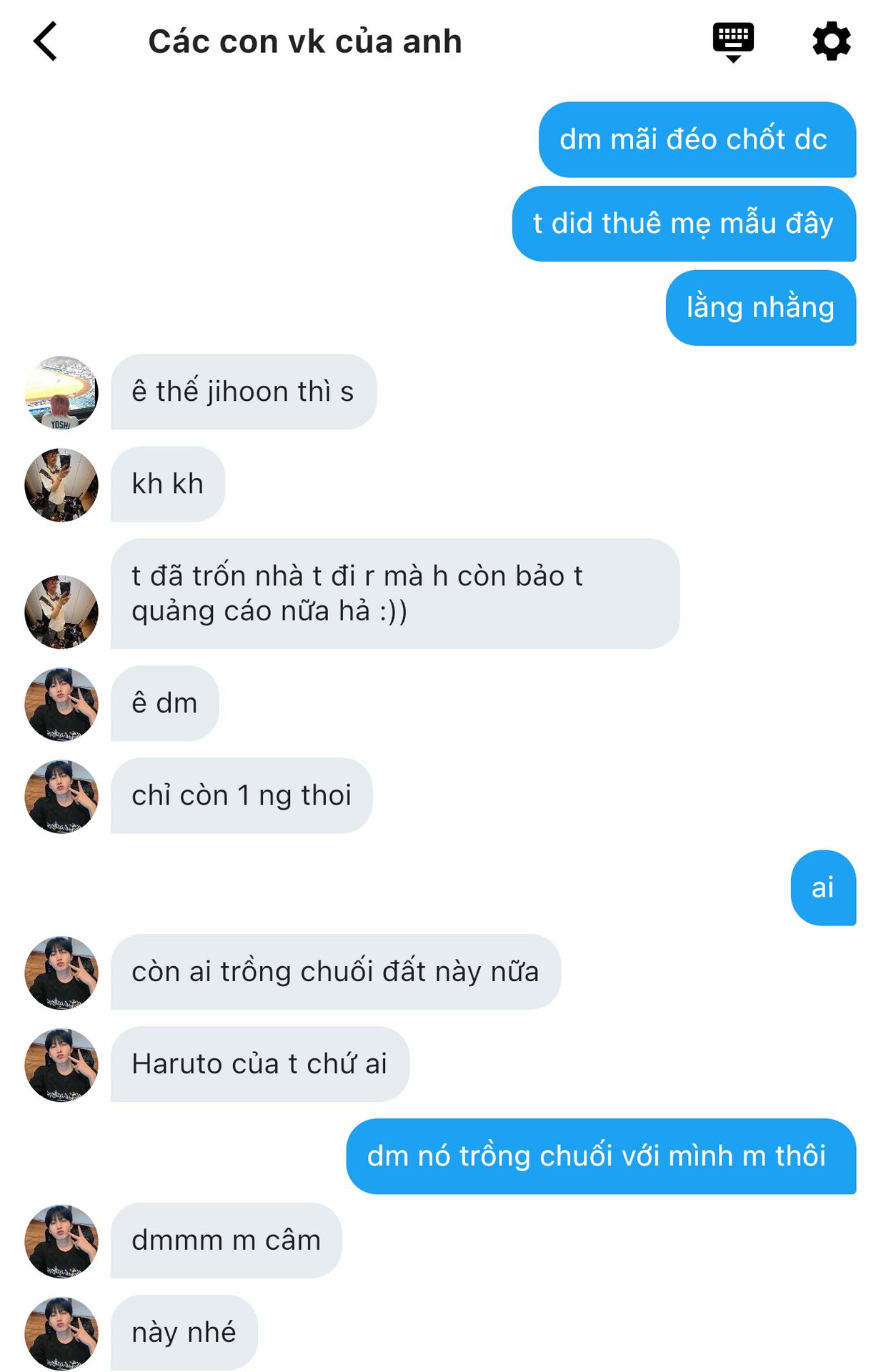The height and width of the screenshot is (1372, 881).
Task: Open avatar beside 'ê thế jihoon thì s'
Action: (x=61, y=392)
